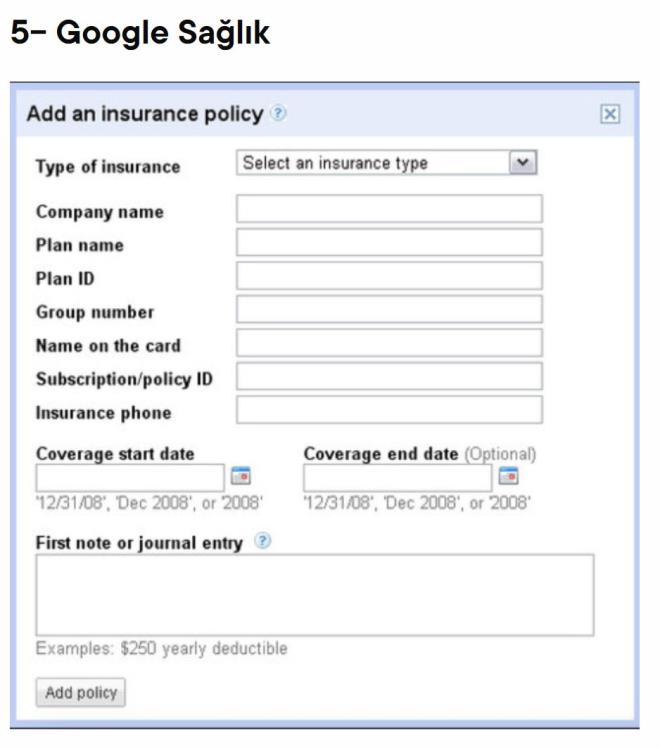Click the Type of insurance label
The image size is (660, 749).
[x=108, y=167]
